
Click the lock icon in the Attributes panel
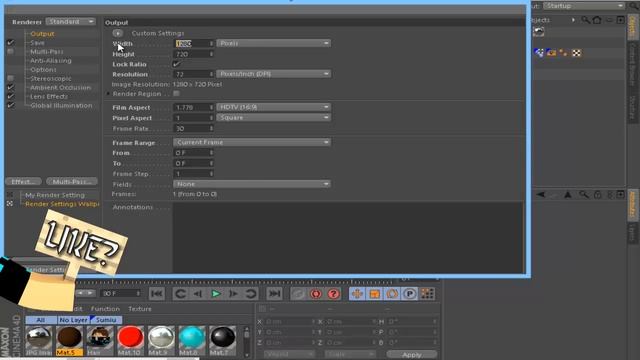coord(598,195)
